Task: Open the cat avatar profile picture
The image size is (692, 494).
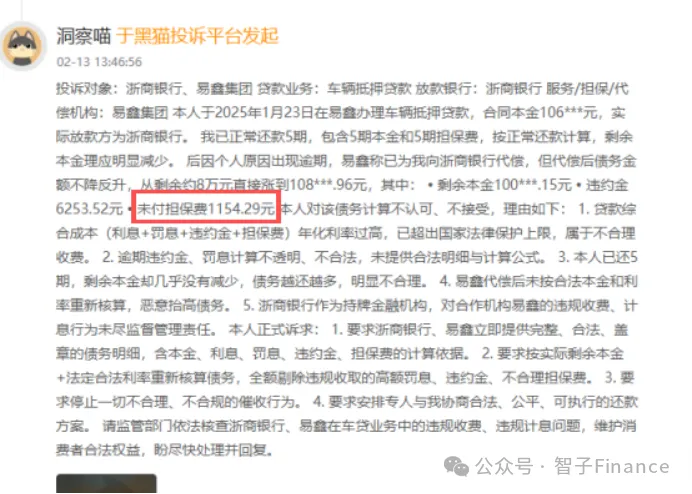Action: tap(22, 46)
